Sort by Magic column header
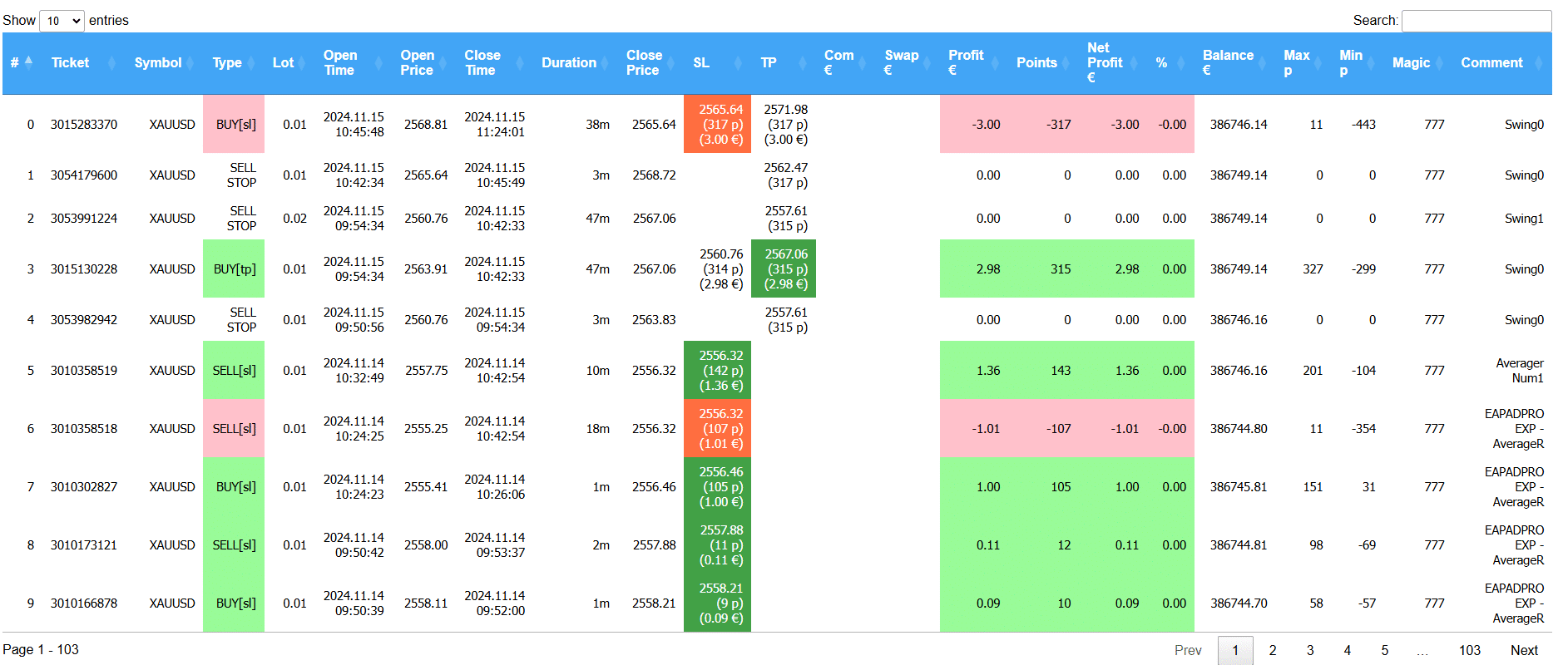 point(1411,63)
